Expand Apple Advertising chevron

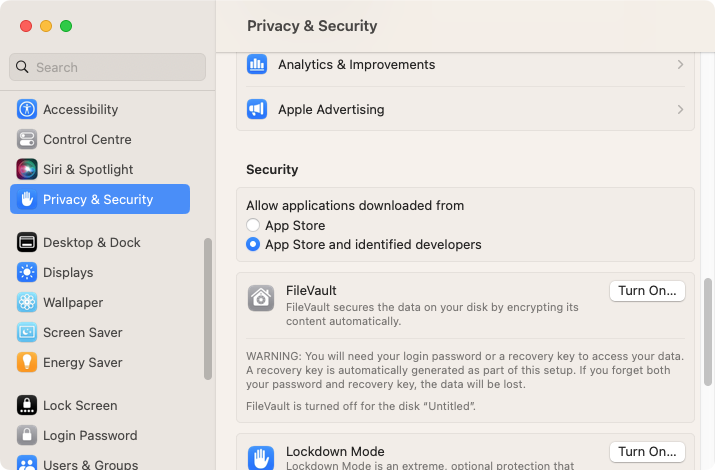(x=680, y=109)
